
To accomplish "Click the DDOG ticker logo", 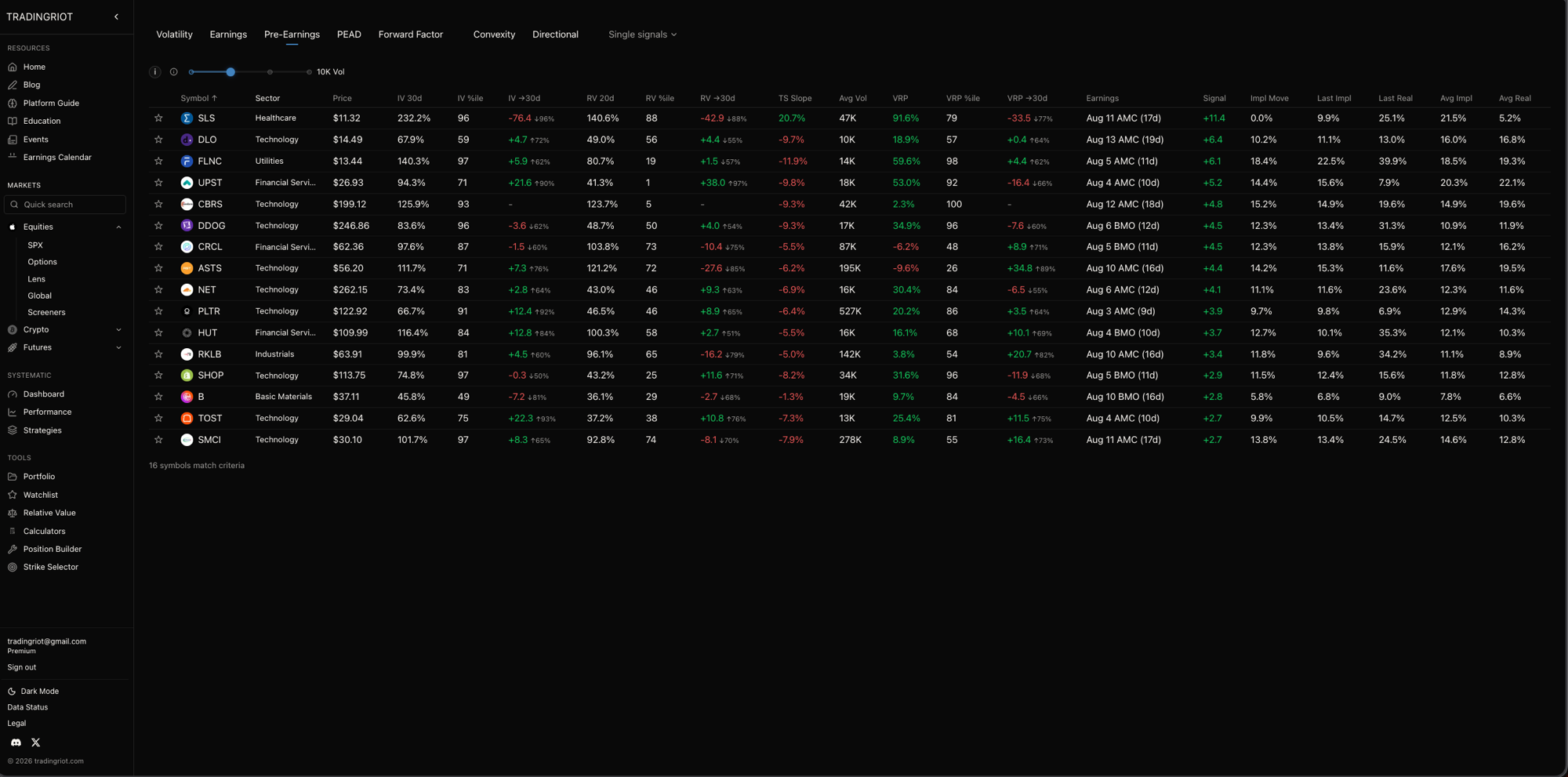I will 187,226.
